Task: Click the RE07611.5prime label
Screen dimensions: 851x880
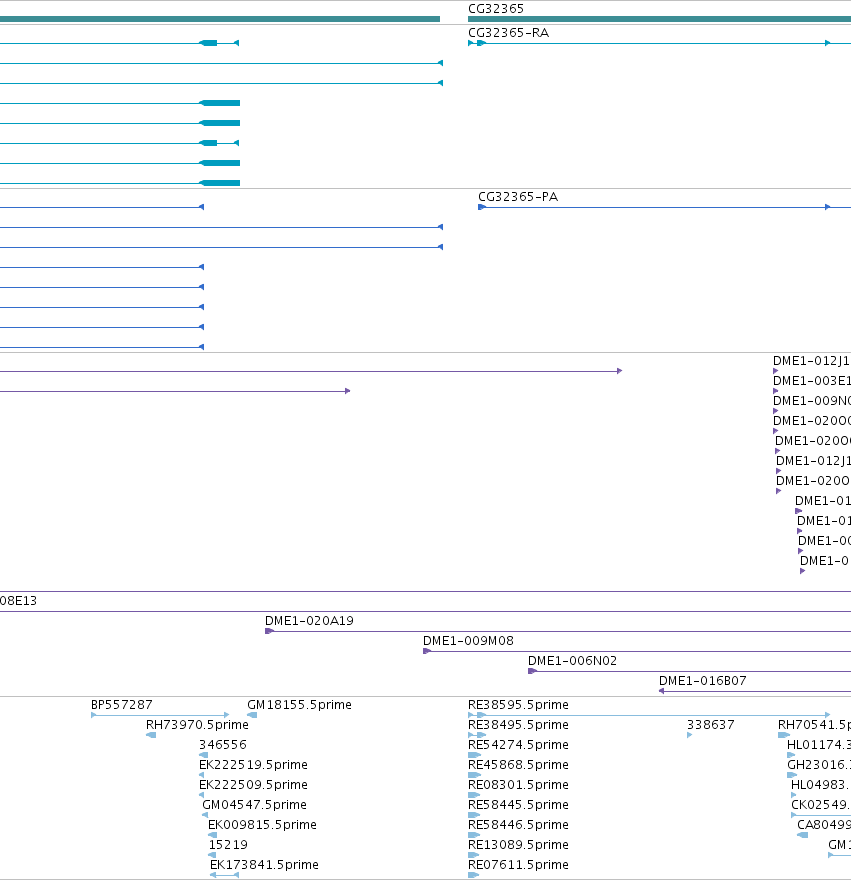Action: [518, 865]
